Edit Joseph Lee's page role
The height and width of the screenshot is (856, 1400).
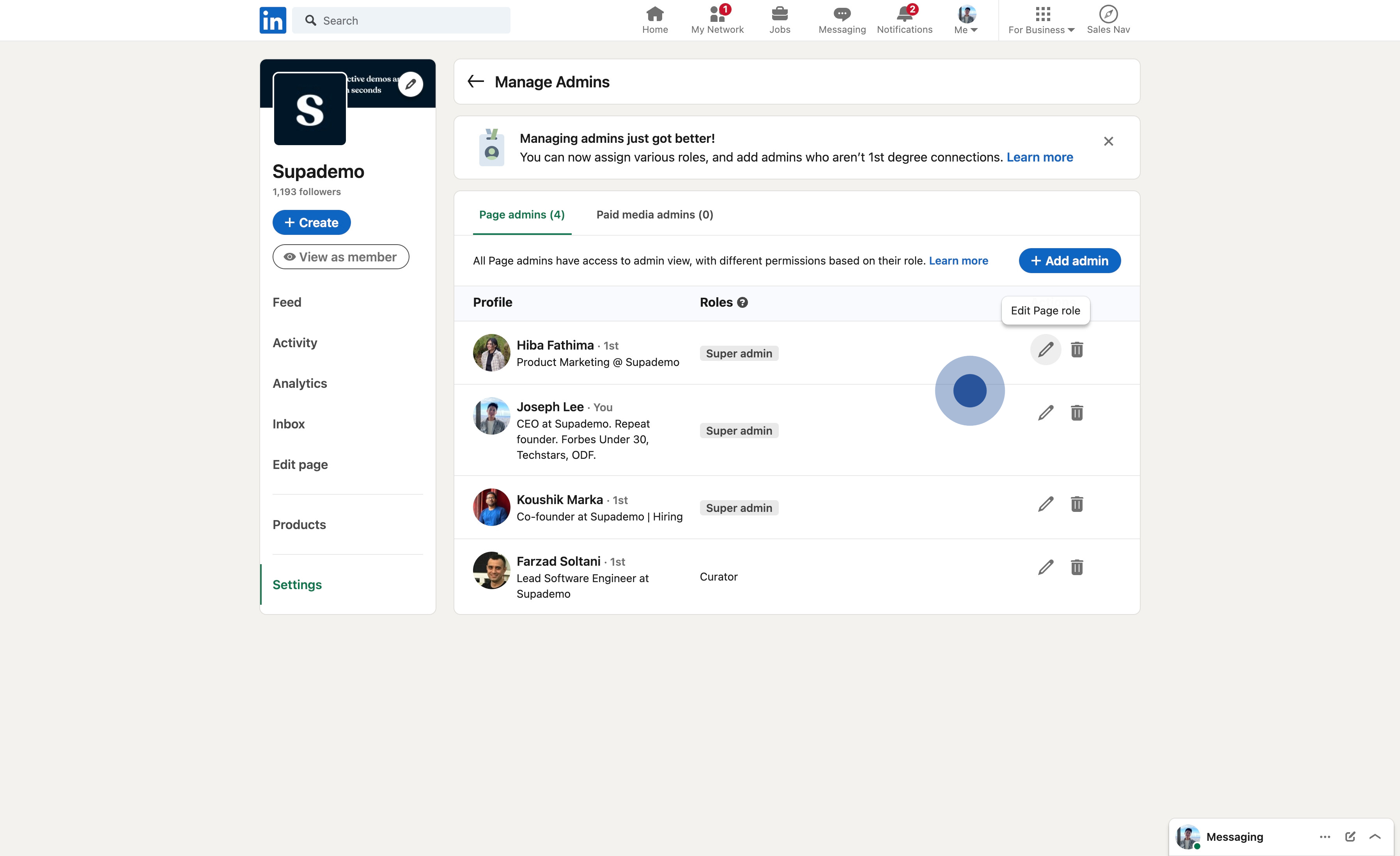(1046, 413)
